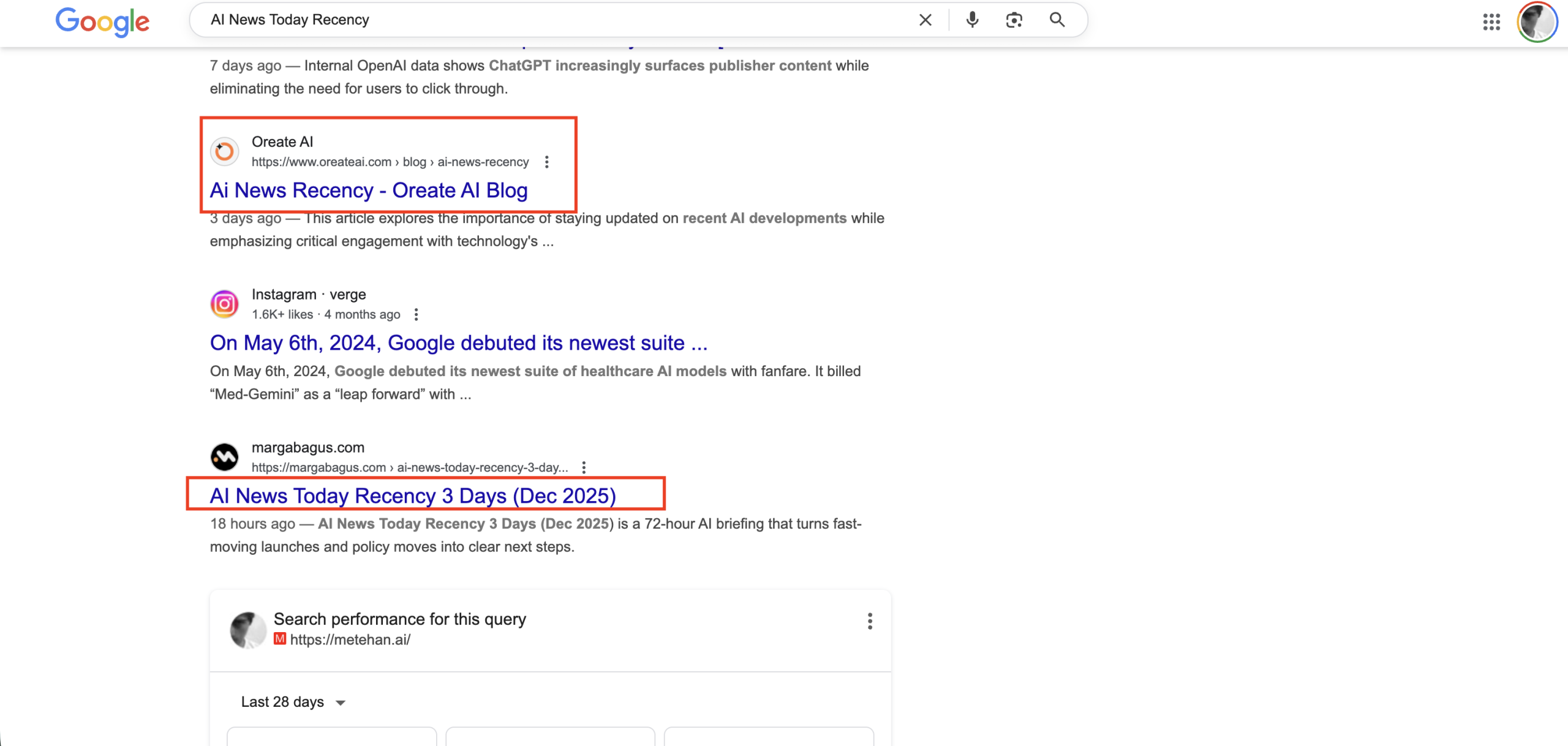
Task: Click into the search query field
Action: coord(551,20)
